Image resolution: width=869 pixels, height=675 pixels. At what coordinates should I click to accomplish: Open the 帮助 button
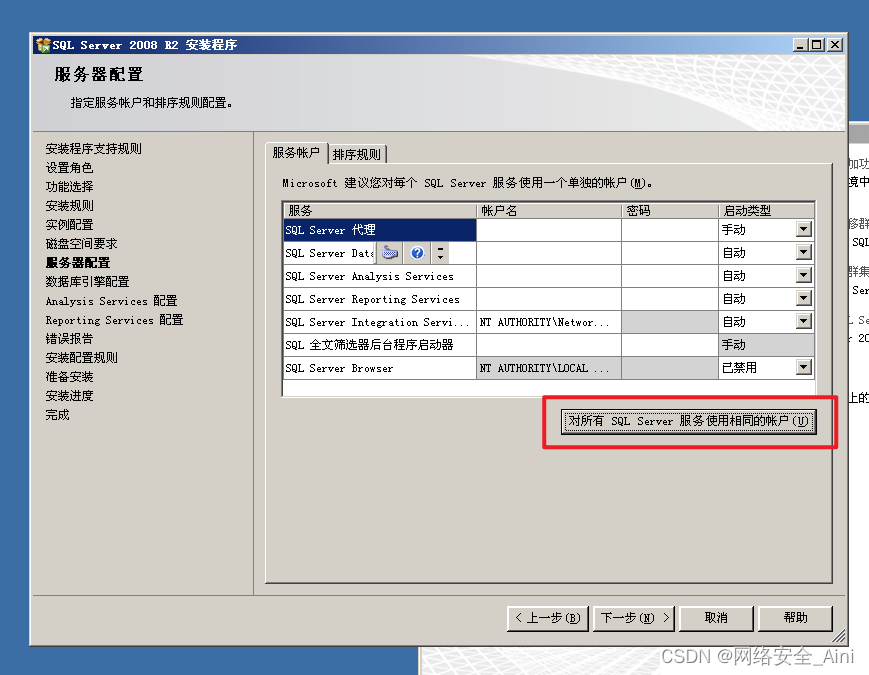pos(795,618)
